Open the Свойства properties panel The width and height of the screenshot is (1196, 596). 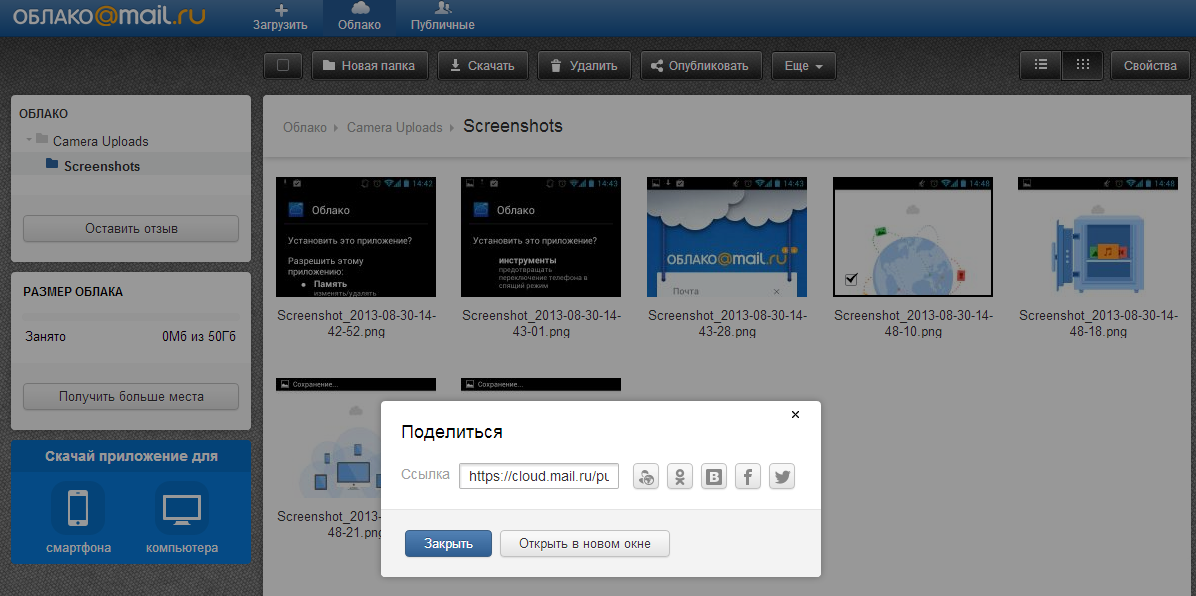click(x=1150, y=66)
